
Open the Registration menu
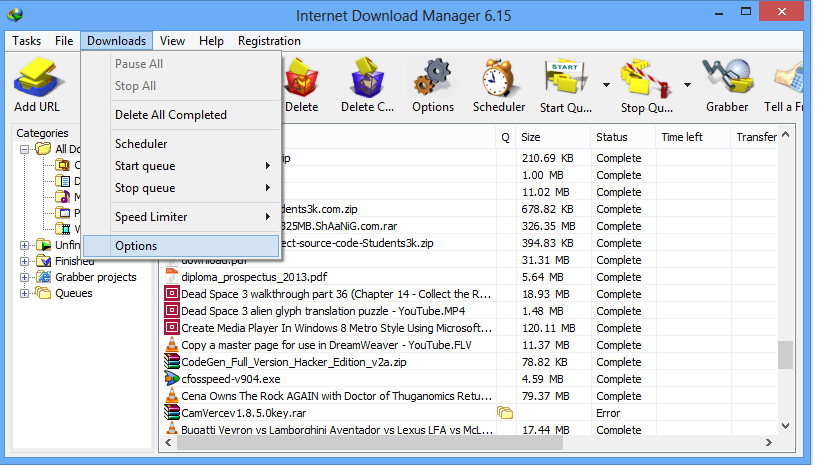pos(269,41)
